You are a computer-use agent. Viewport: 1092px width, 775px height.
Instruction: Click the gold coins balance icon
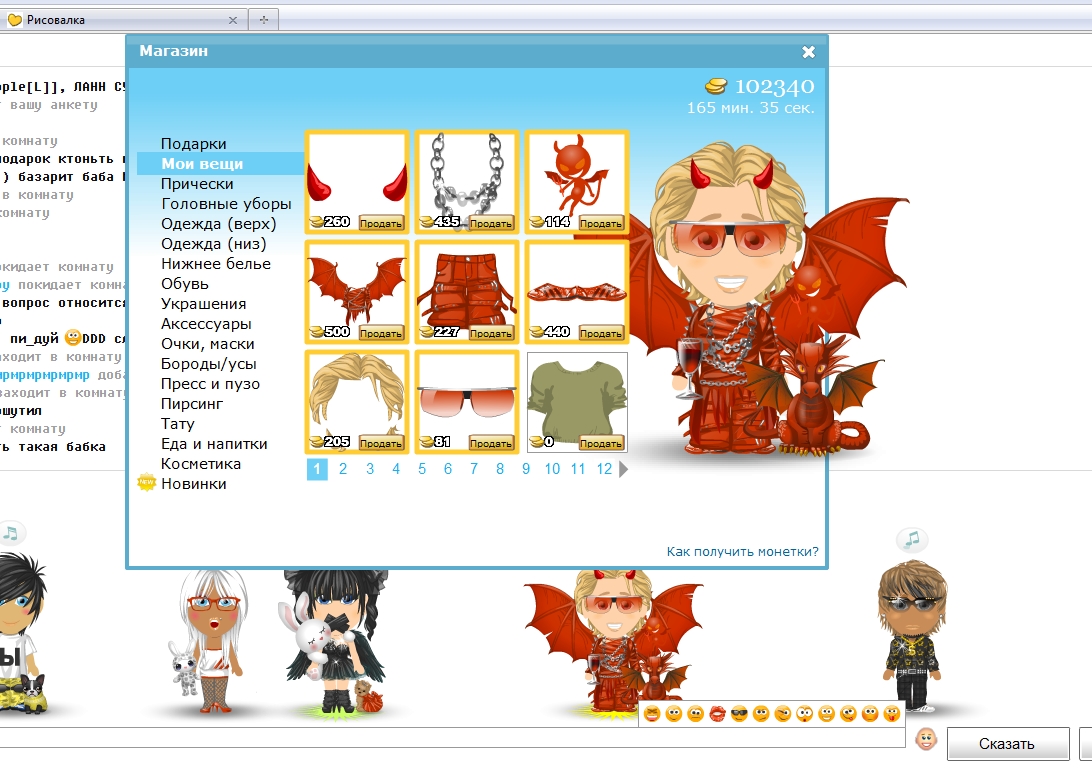[717, 86]
